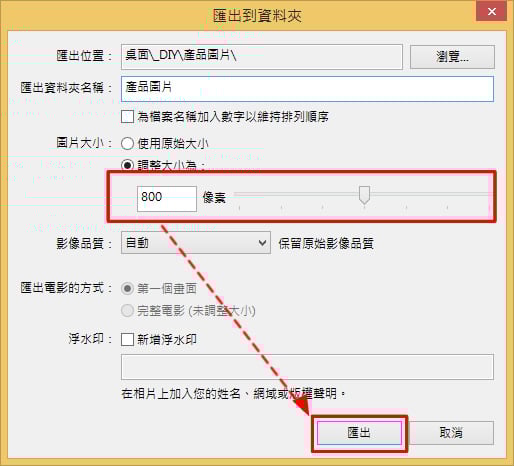Select 調整大小為 radio button
The width and height of the screenshot is (514, 466).
[x=127, y=165]
